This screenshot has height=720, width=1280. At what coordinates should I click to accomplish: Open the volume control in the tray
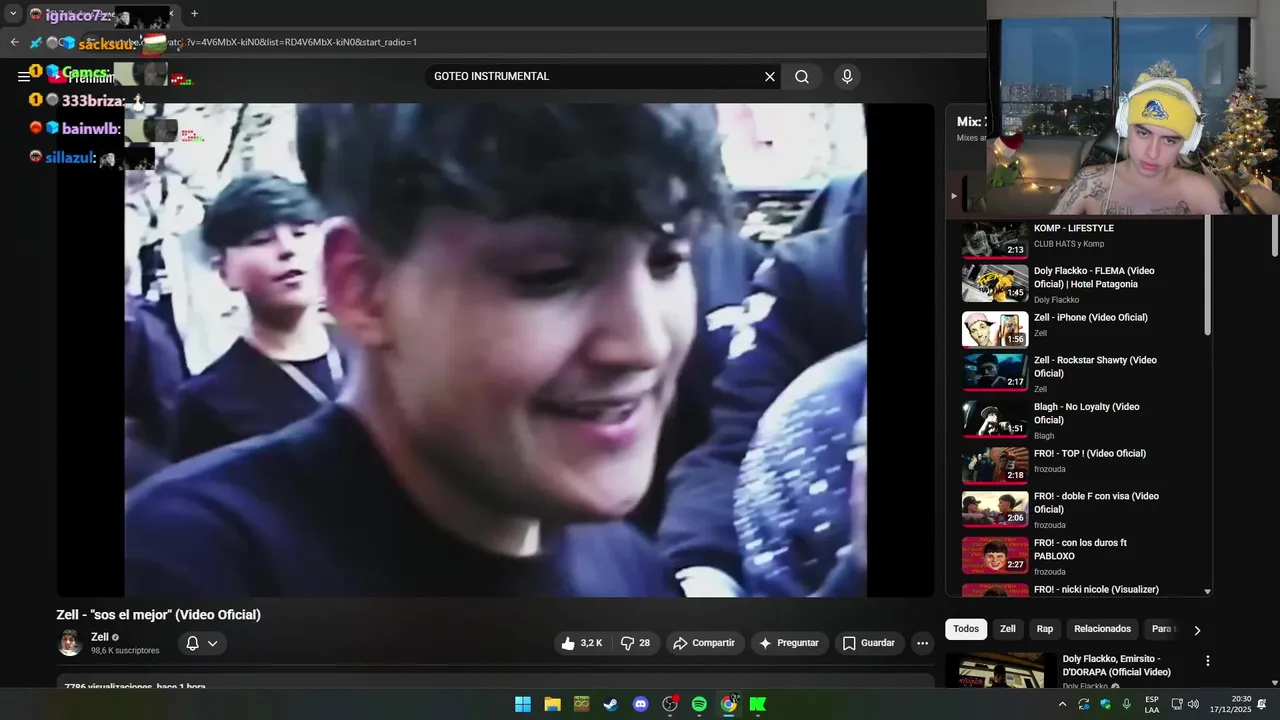(1193, 704)
